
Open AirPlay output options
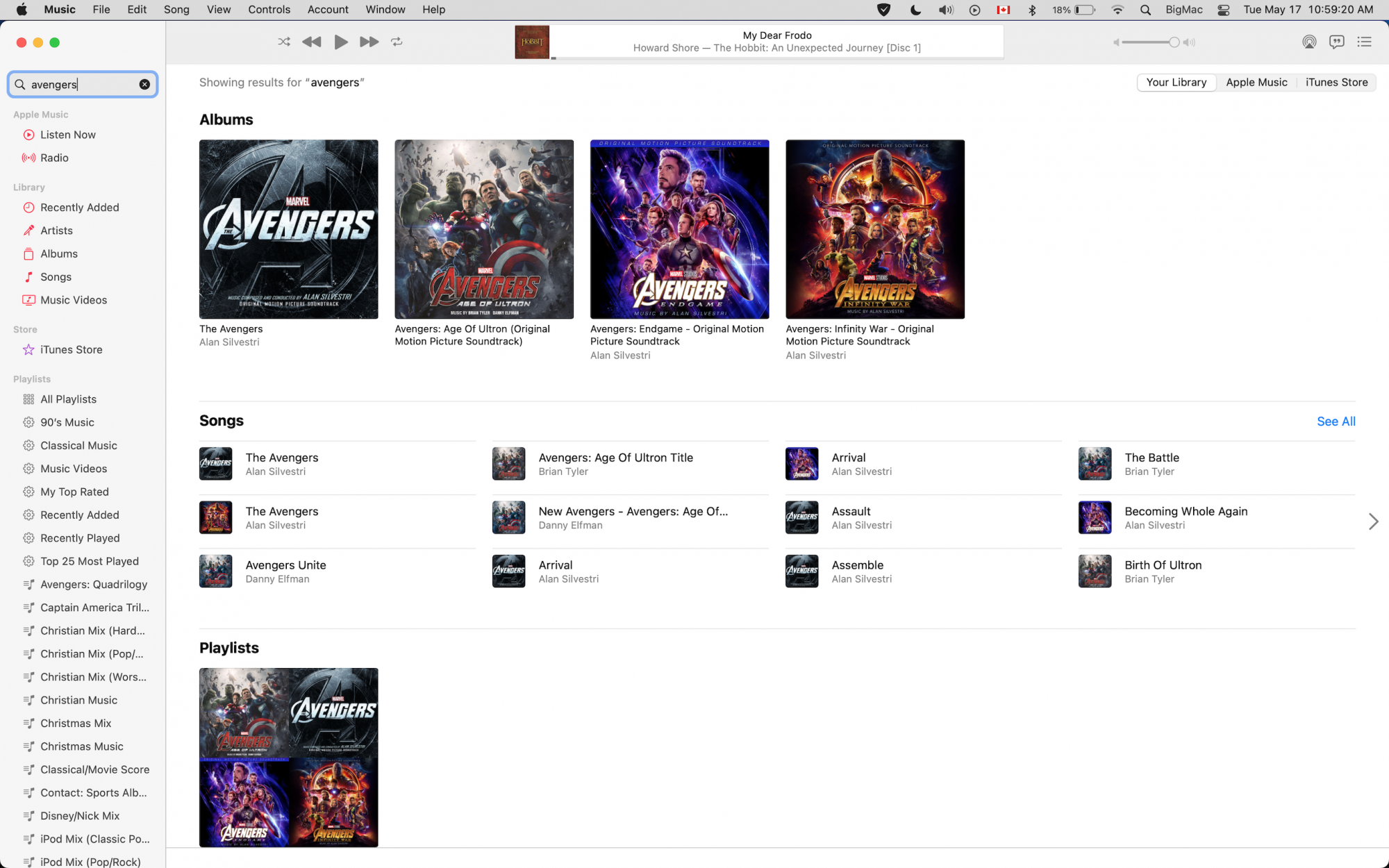tap(1309, 42)
